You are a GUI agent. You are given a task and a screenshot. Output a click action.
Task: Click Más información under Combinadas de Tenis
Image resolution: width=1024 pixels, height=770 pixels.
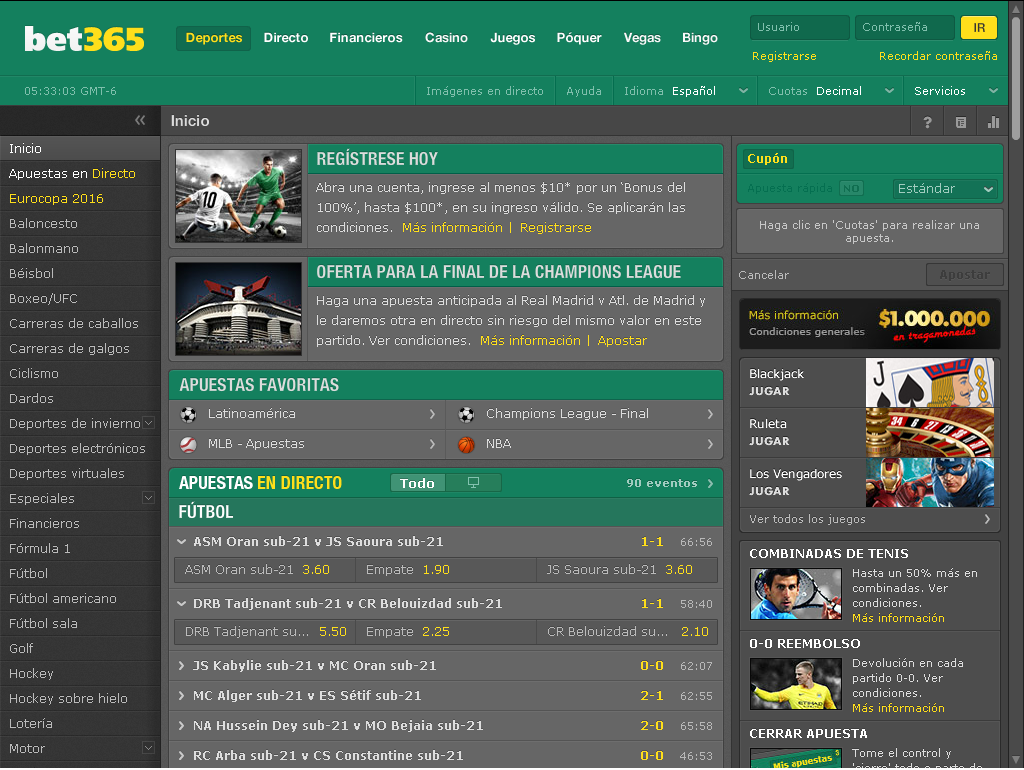pyautogui.click(x=898, y=618)
